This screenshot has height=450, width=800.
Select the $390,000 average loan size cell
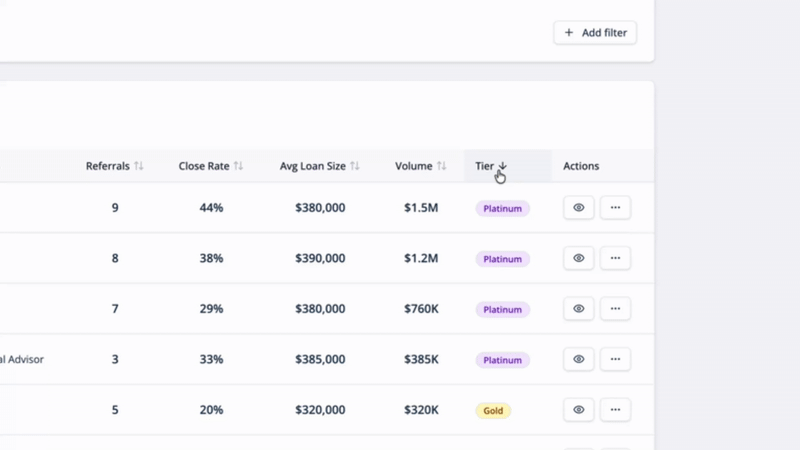(x=320, y=258)
